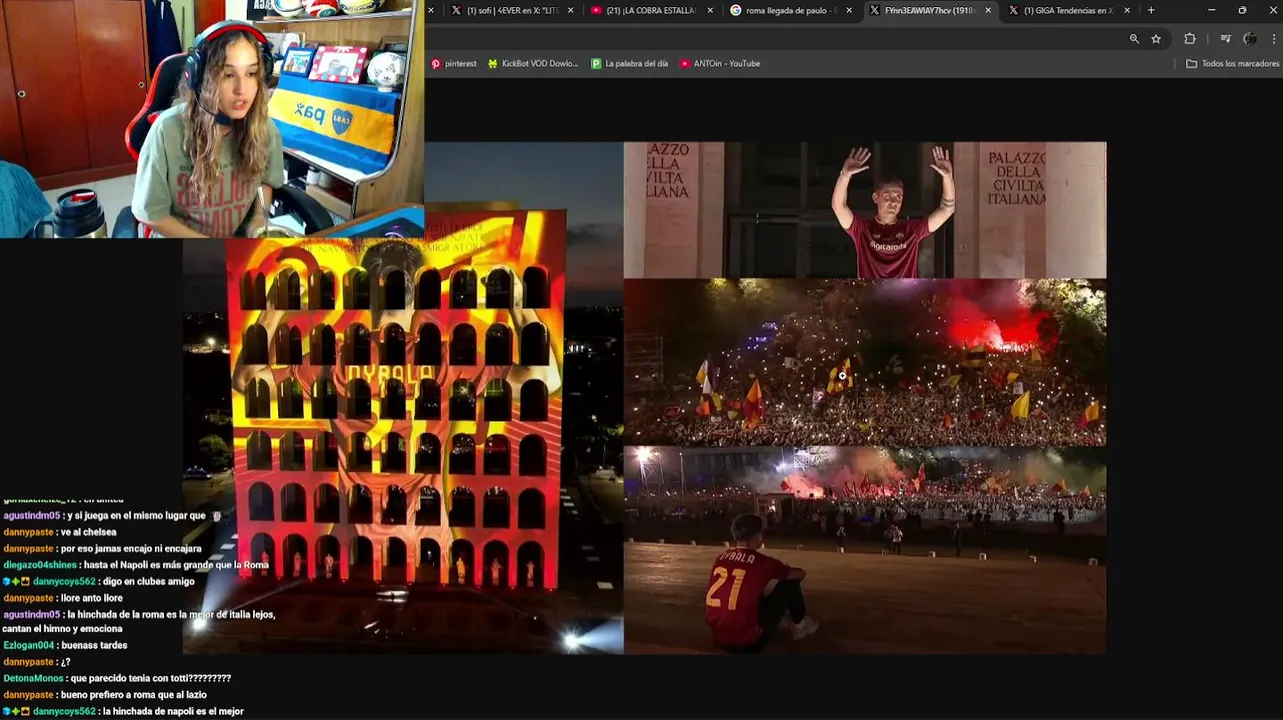Click chat message 'llore anto llore'

pos(94,598)
